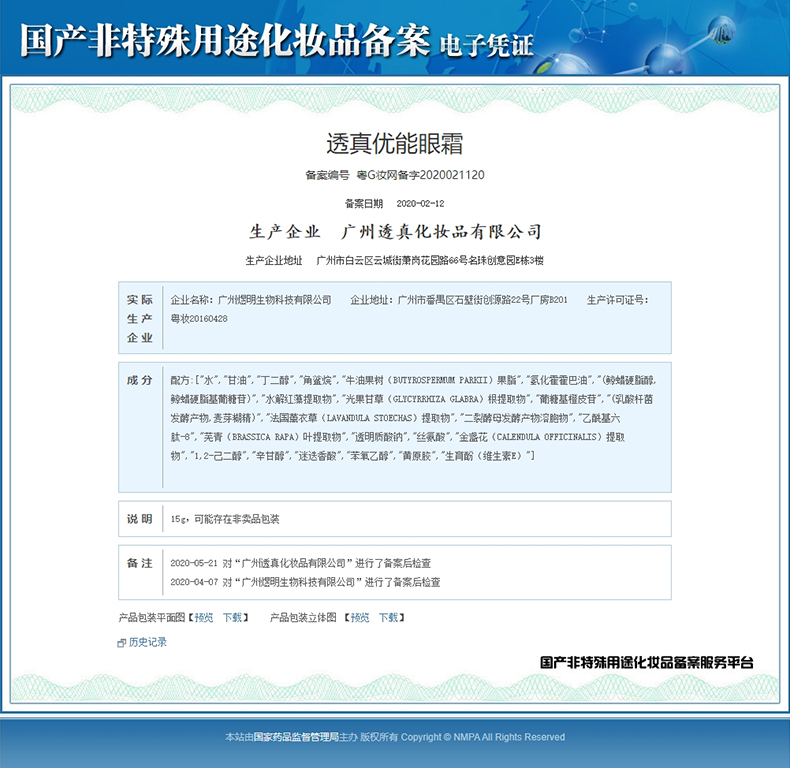Click the 成分 section label
This screenshot has height=768, width=790.
tap(140, 380)
